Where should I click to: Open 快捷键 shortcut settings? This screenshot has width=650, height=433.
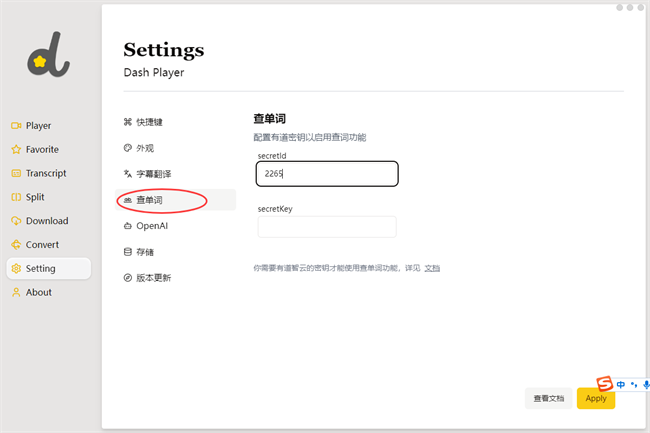pyautogui.click(x=175, y=122)
